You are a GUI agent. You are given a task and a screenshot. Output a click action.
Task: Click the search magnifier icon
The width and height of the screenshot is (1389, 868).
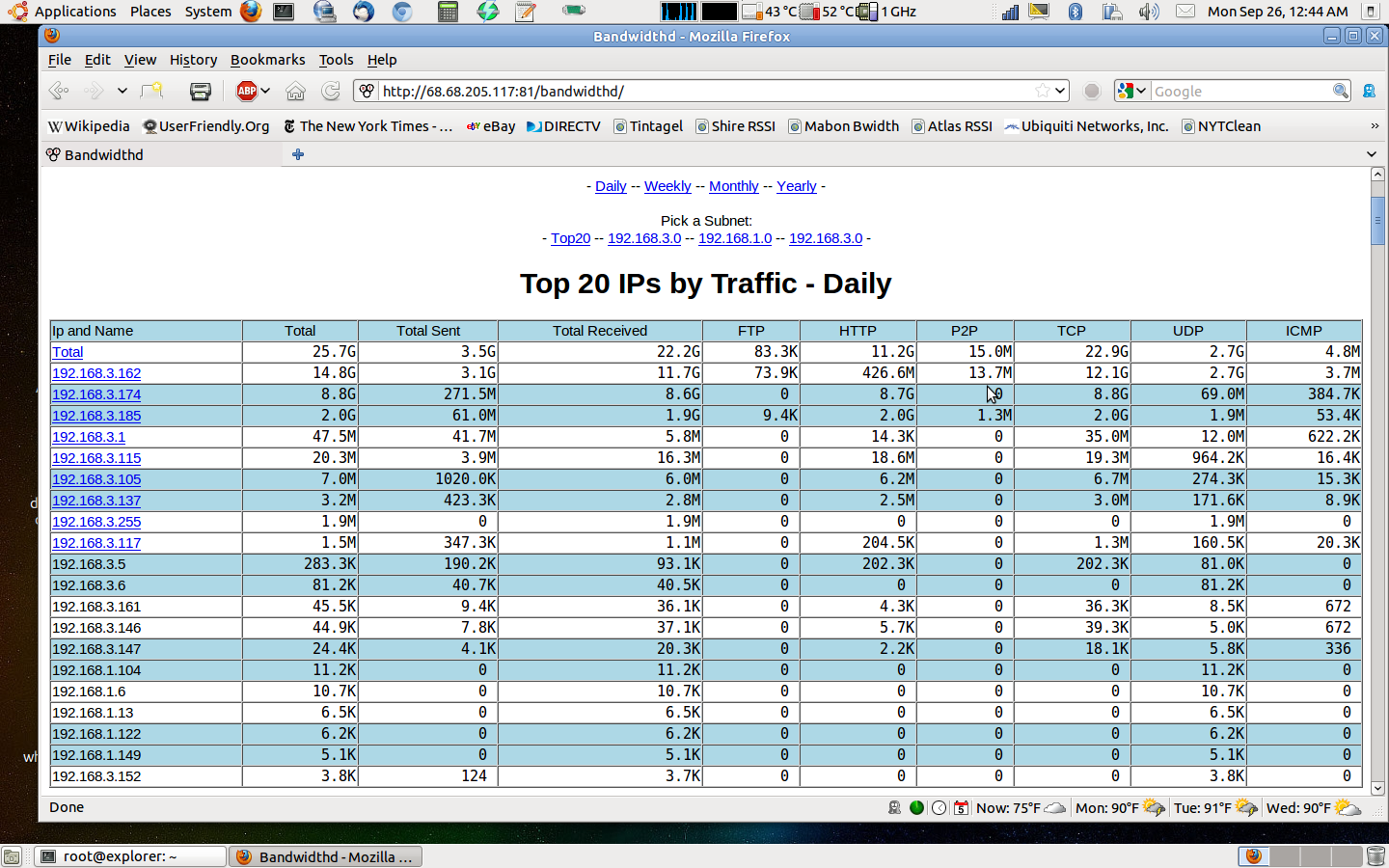pos(1341,91)
